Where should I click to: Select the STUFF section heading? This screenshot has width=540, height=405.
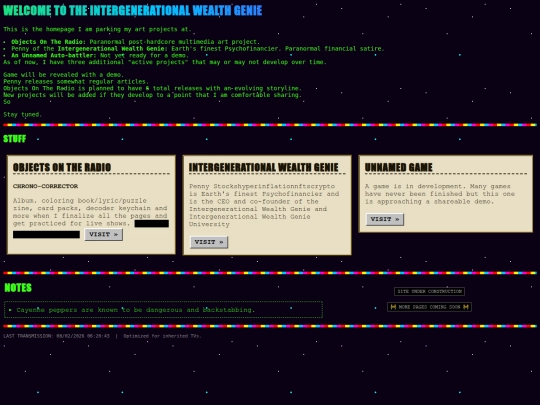(14, 139)
